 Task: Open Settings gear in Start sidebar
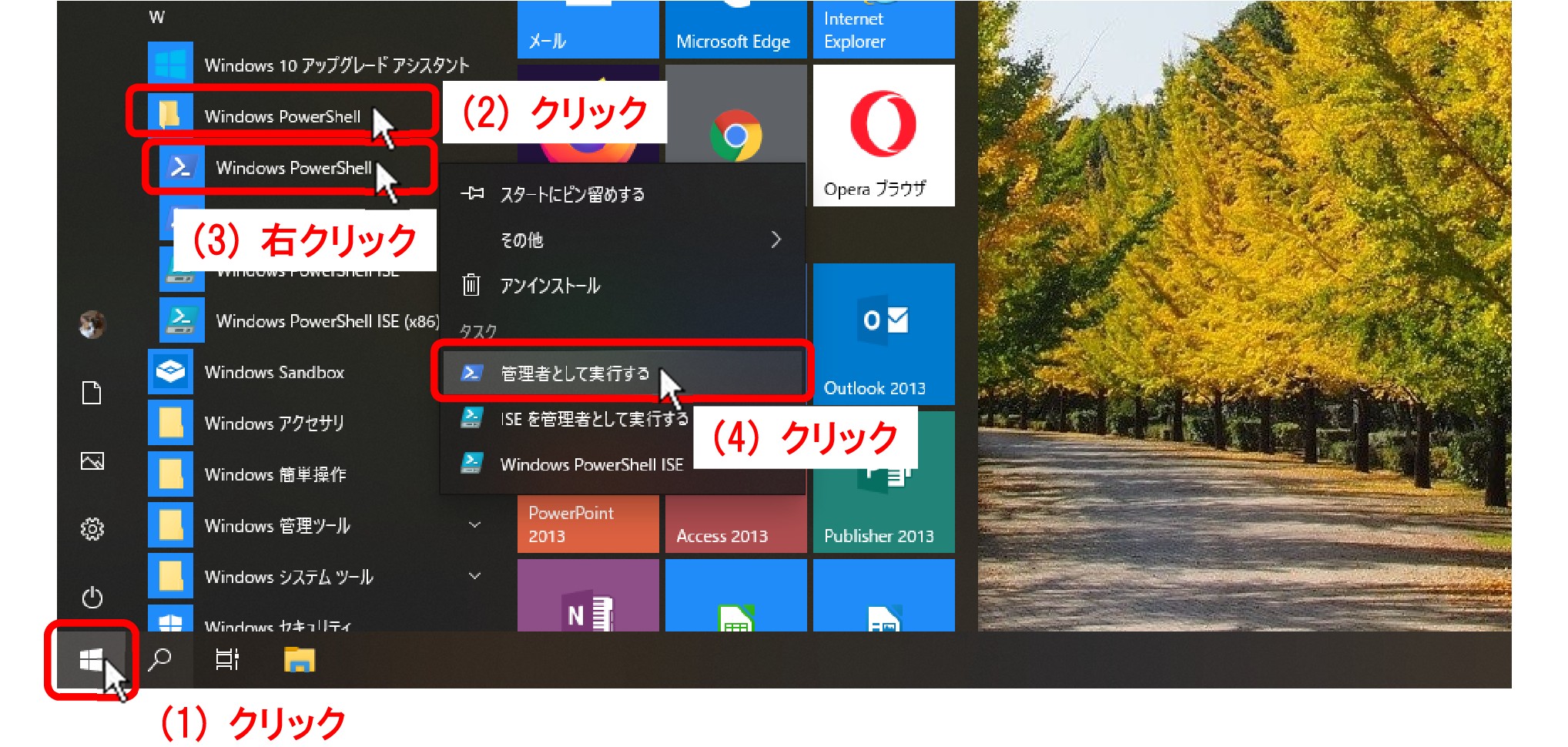(92, 529)
